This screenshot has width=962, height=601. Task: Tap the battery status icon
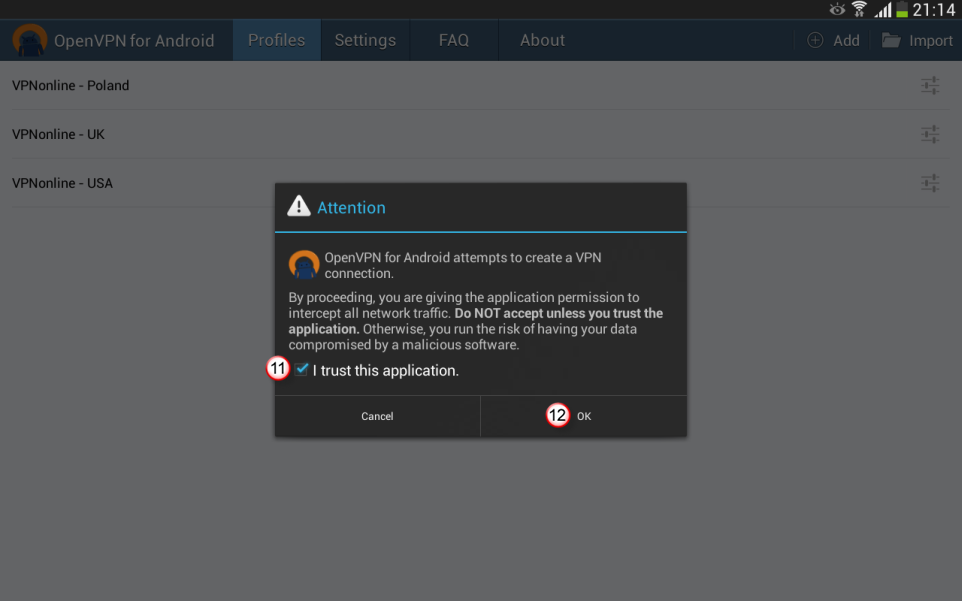click(x=902, y=9)
